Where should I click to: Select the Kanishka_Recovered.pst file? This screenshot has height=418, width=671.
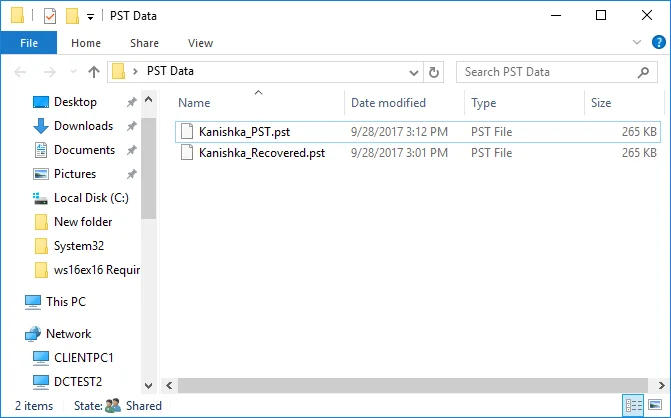(261, 153)
